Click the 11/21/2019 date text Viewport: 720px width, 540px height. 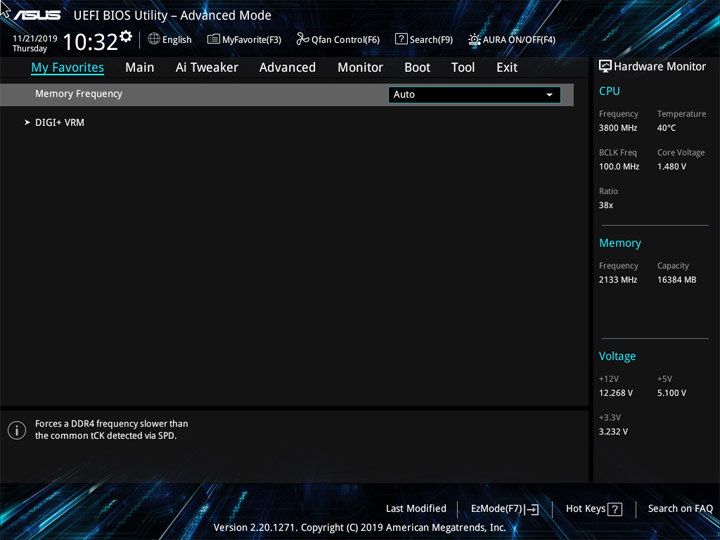(35, 39)
